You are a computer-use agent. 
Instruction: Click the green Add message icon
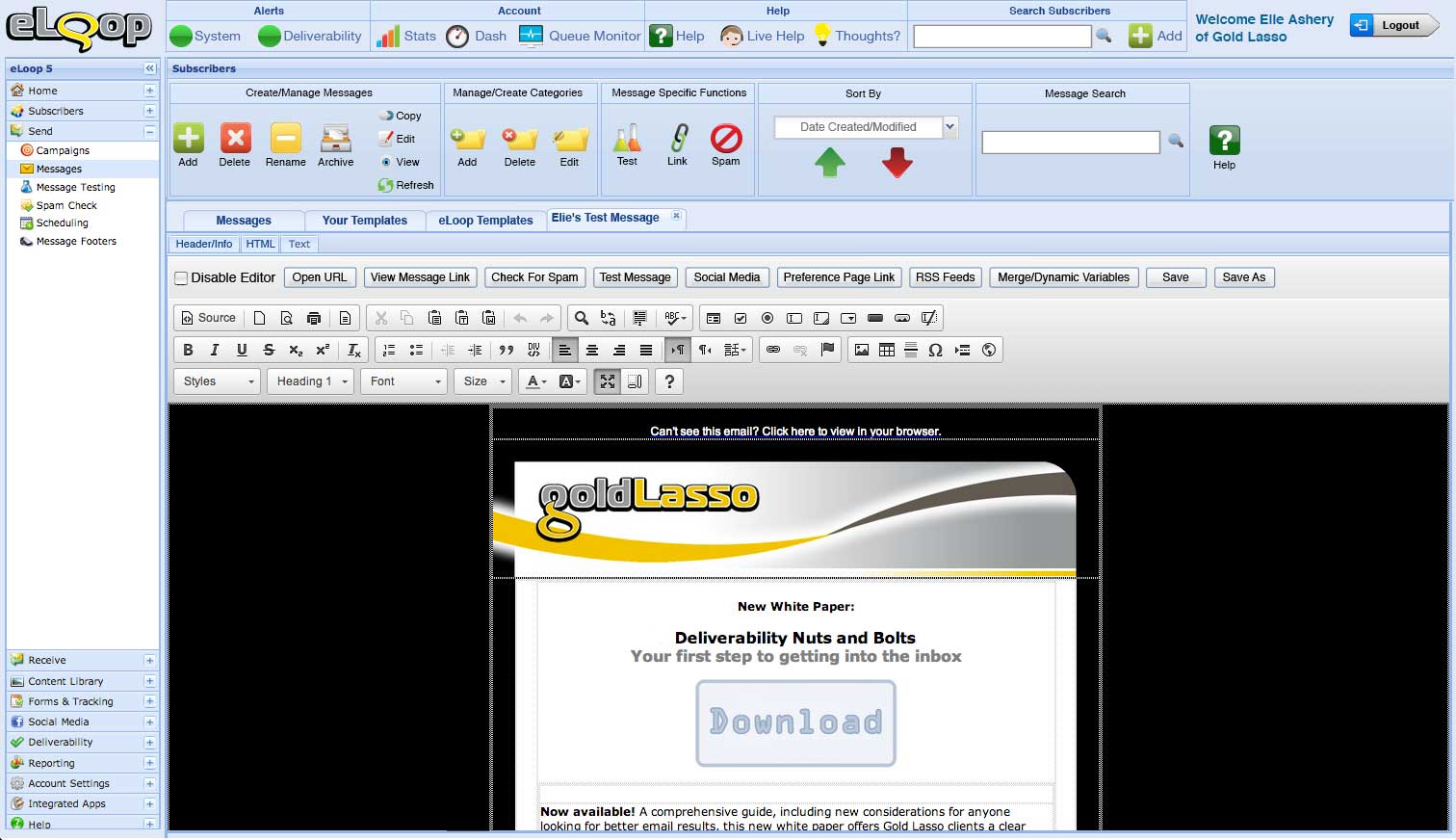click(189, 139)
